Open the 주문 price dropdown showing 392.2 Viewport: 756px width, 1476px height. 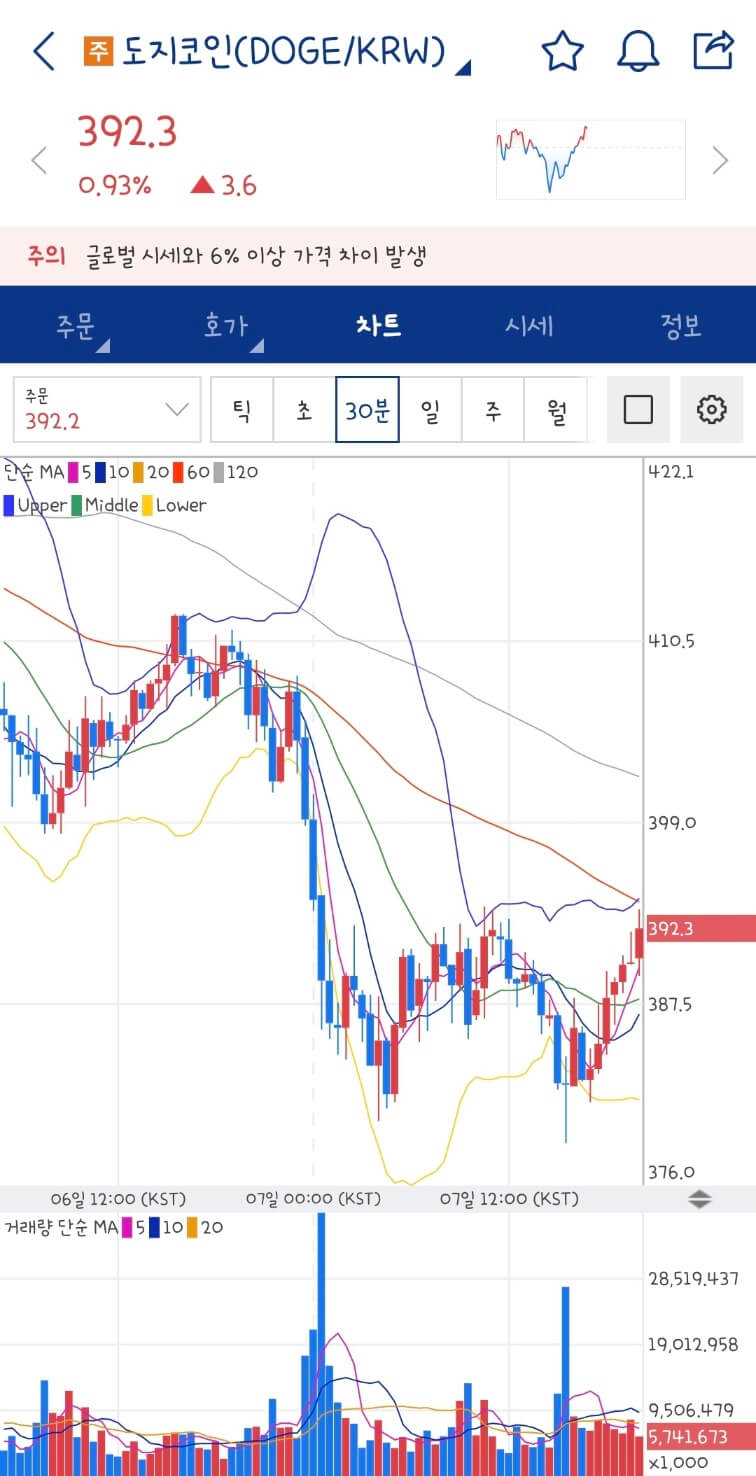pos(107,409)
